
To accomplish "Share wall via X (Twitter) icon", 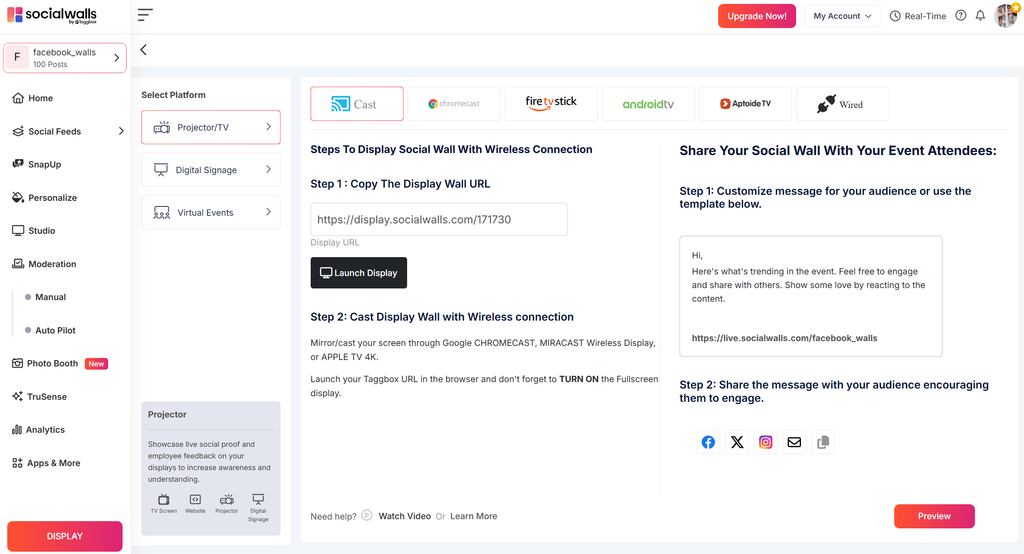I will tap(737, 442).
